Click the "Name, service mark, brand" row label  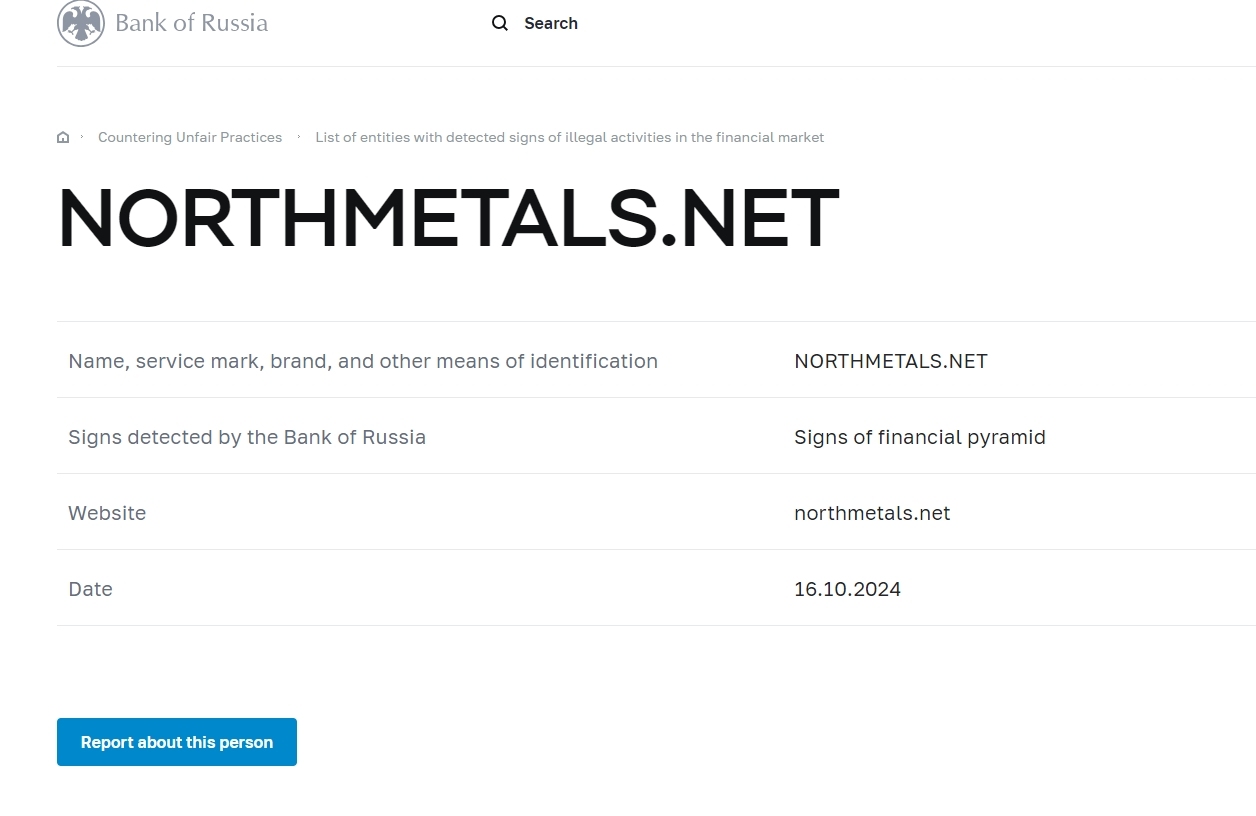[363, 361]
